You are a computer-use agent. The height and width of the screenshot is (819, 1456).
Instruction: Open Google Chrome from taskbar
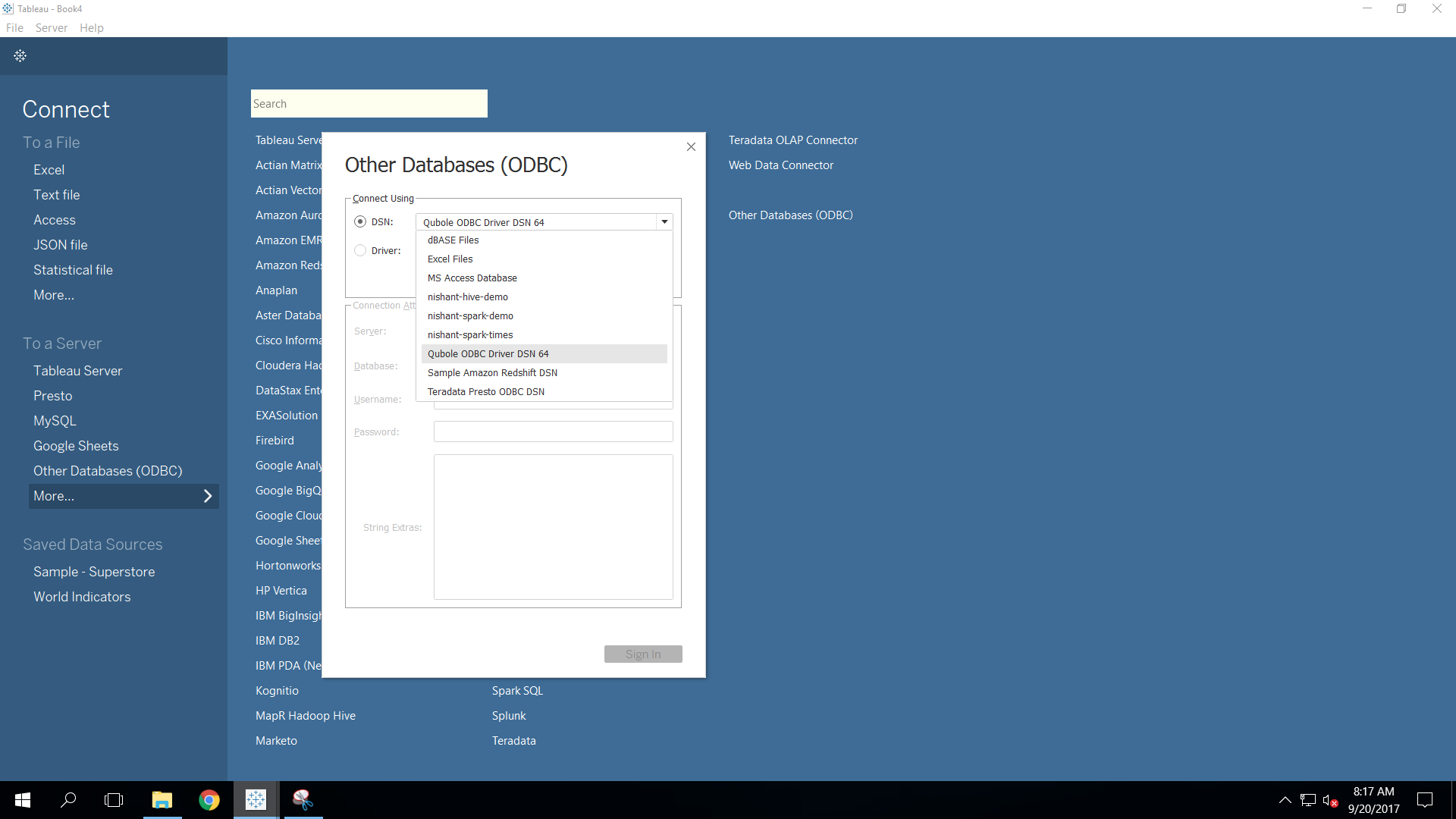point(209,800)
